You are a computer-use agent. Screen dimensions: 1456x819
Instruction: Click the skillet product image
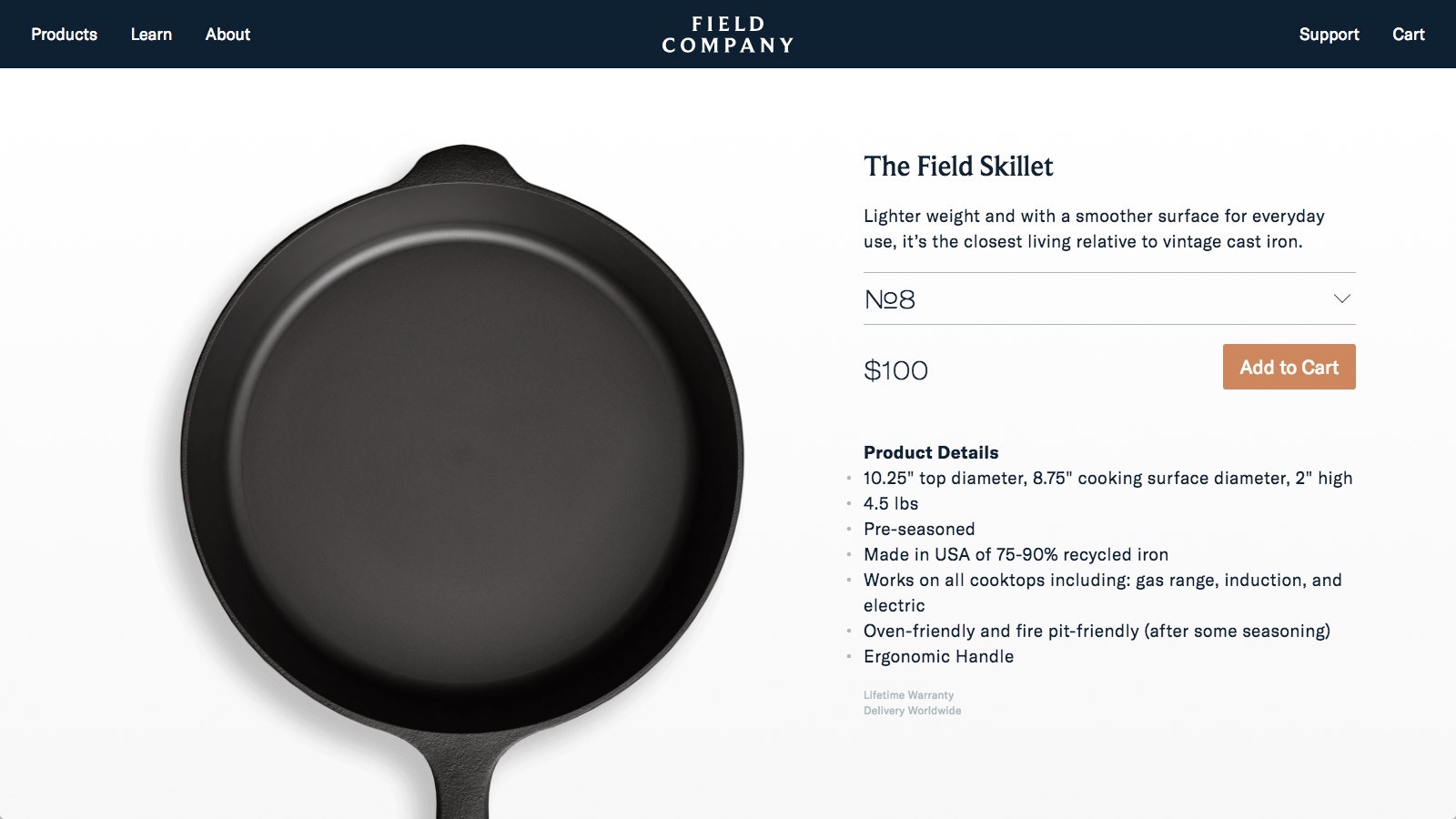click(x=462, y=455)
